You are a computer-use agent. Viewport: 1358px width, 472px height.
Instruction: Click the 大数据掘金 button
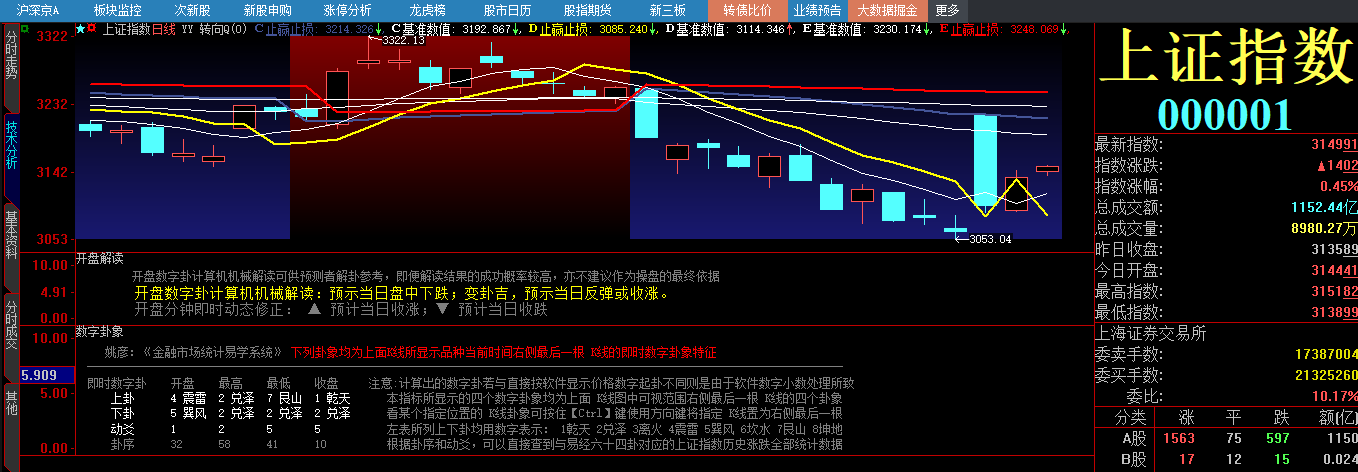[x=888, y=10]
